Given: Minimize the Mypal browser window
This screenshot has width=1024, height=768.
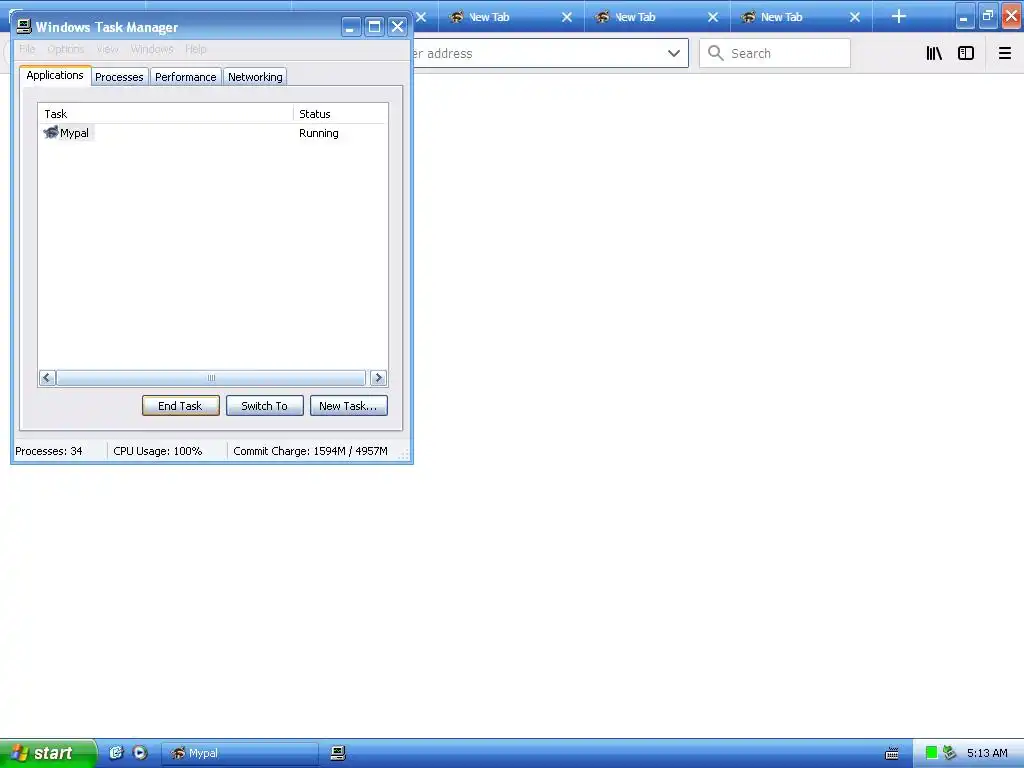Looking at the screenshot, I should (964, 16).
